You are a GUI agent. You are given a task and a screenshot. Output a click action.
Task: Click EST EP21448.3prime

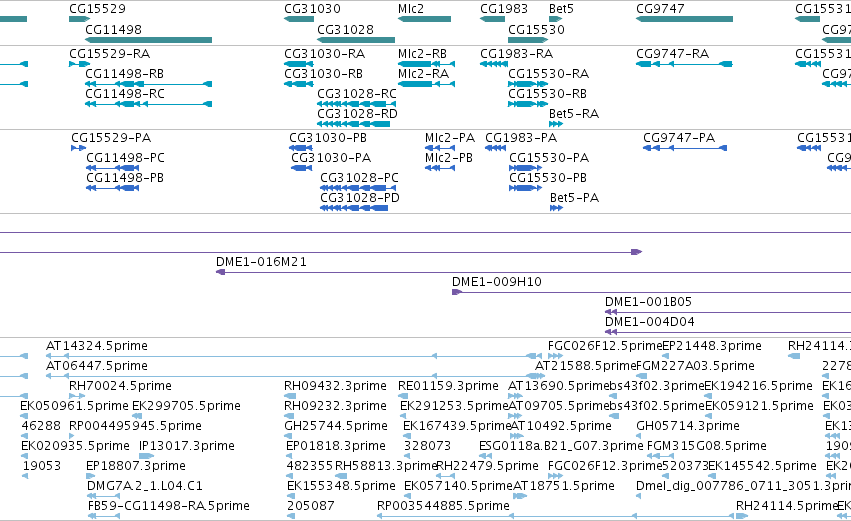[712, 346]
